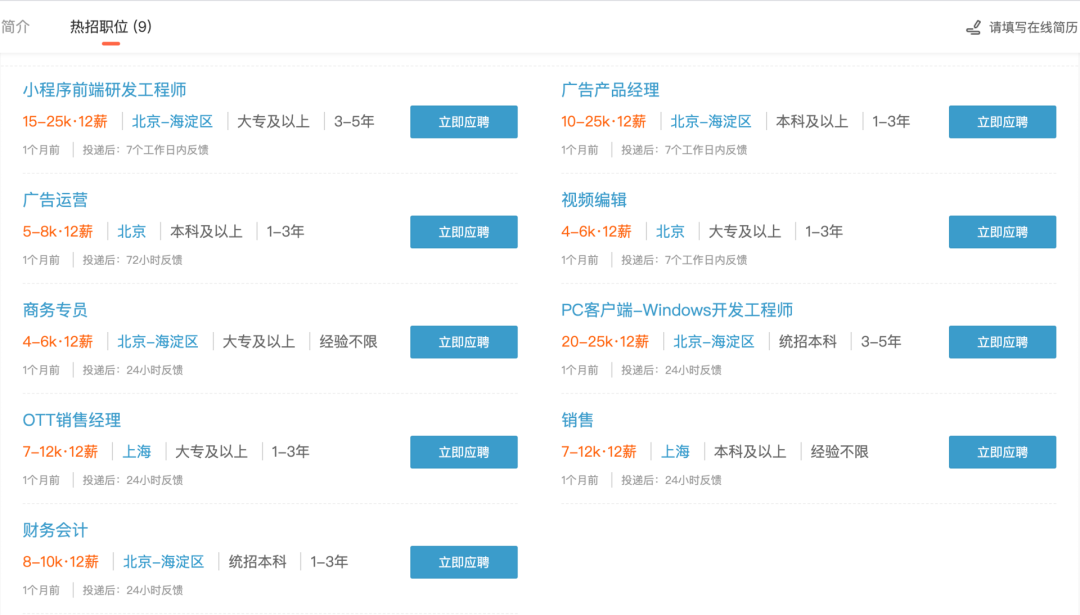1080x615 pixels.
Task: Apply to the 广告运营 job
Action: coord(463,232)
